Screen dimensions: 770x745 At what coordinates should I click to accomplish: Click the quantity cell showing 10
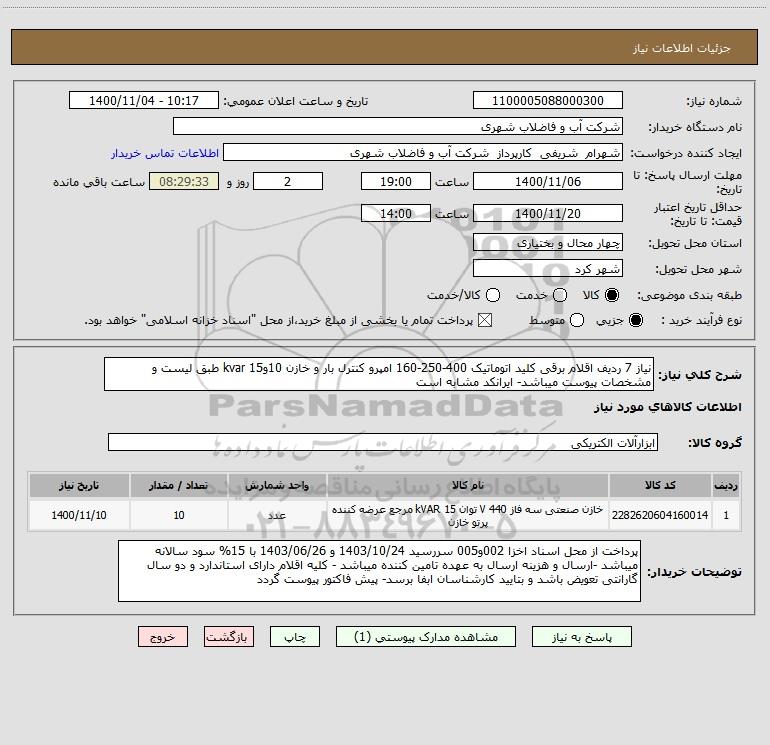[179, 515]
